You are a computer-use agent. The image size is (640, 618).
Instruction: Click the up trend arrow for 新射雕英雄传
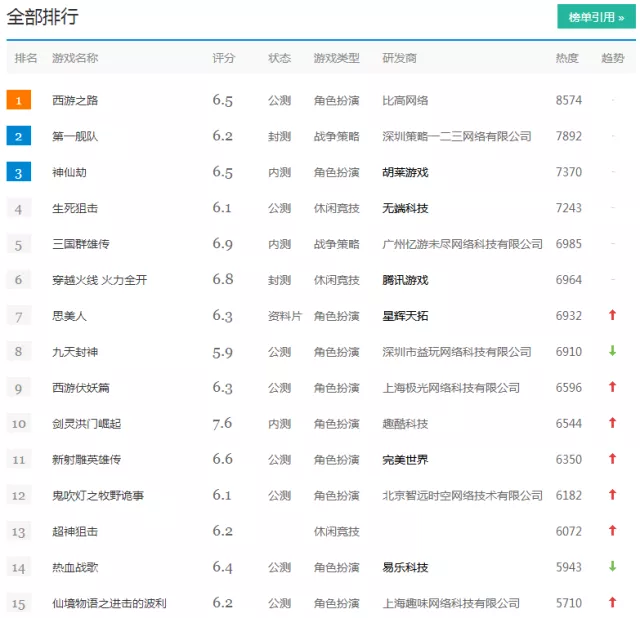612,458
